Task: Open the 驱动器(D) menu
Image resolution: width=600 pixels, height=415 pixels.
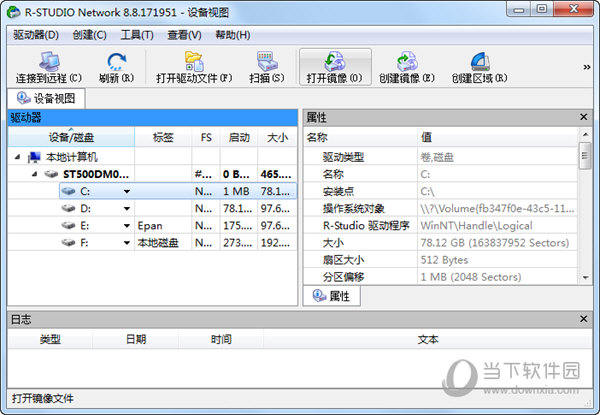Action: (36, 35)
